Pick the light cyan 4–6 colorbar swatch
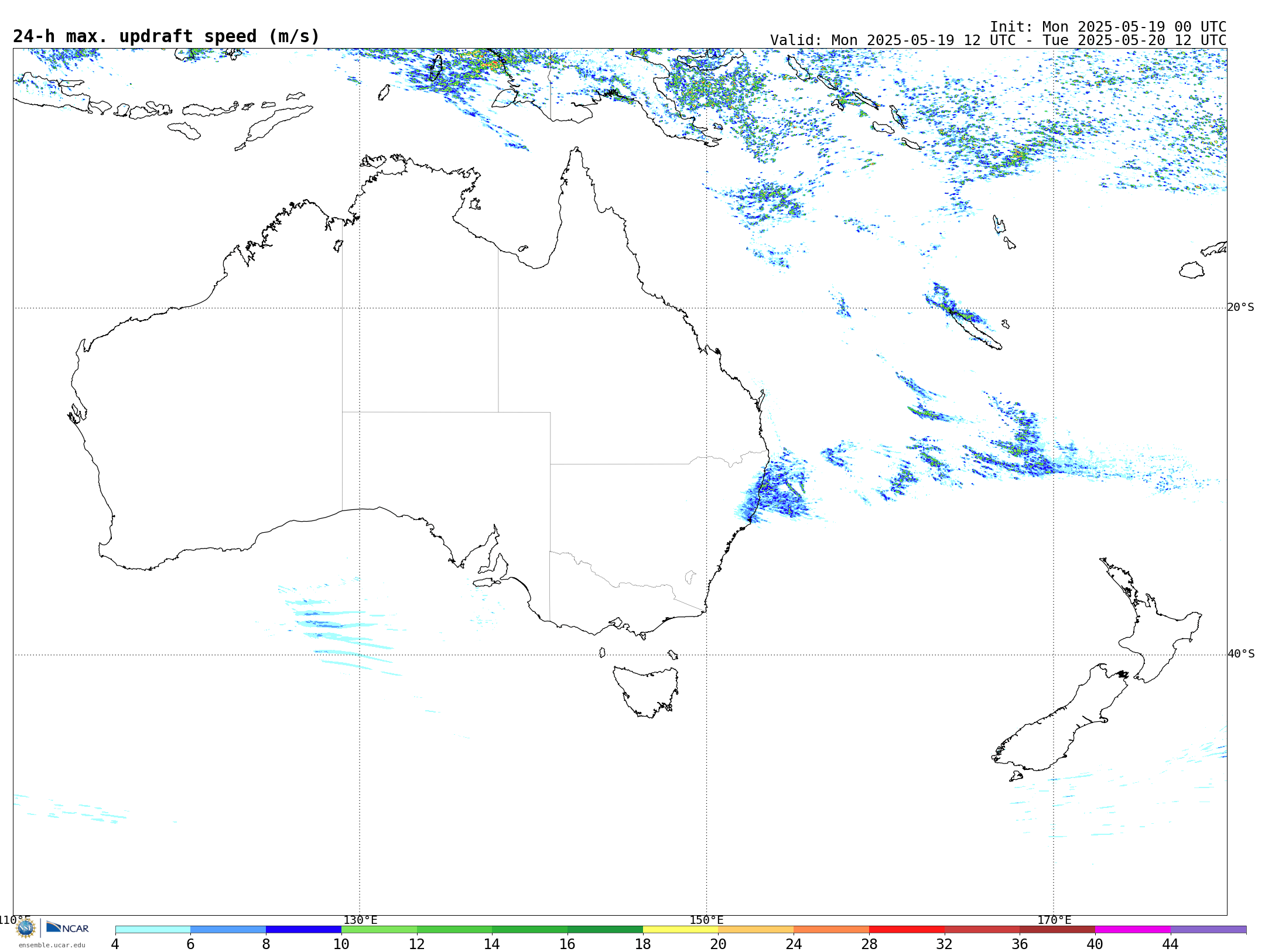The width and height of the screenshot is (1265, 952). pyautogui.click(x=153, y=930)
